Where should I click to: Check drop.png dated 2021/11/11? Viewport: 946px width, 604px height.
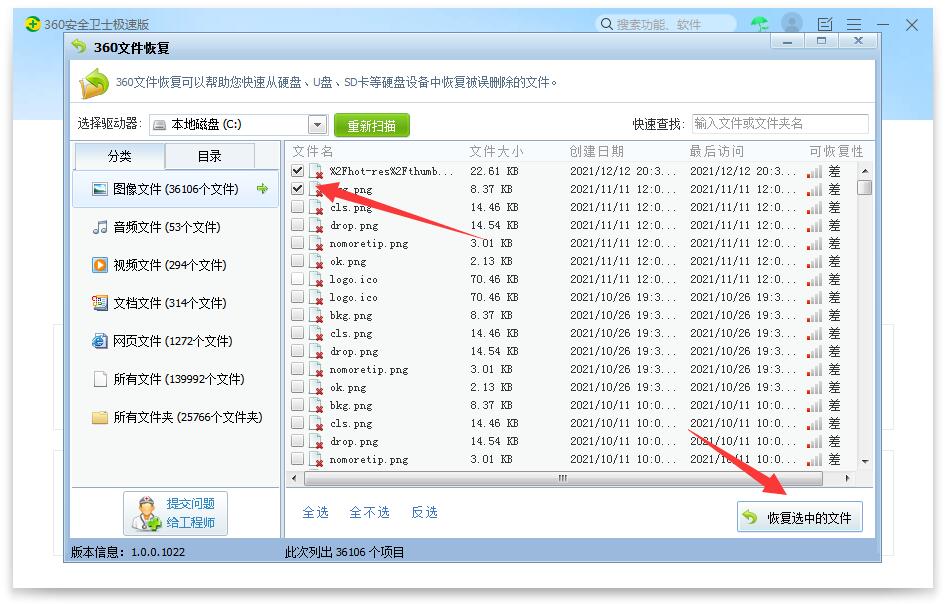coord(297,225)
